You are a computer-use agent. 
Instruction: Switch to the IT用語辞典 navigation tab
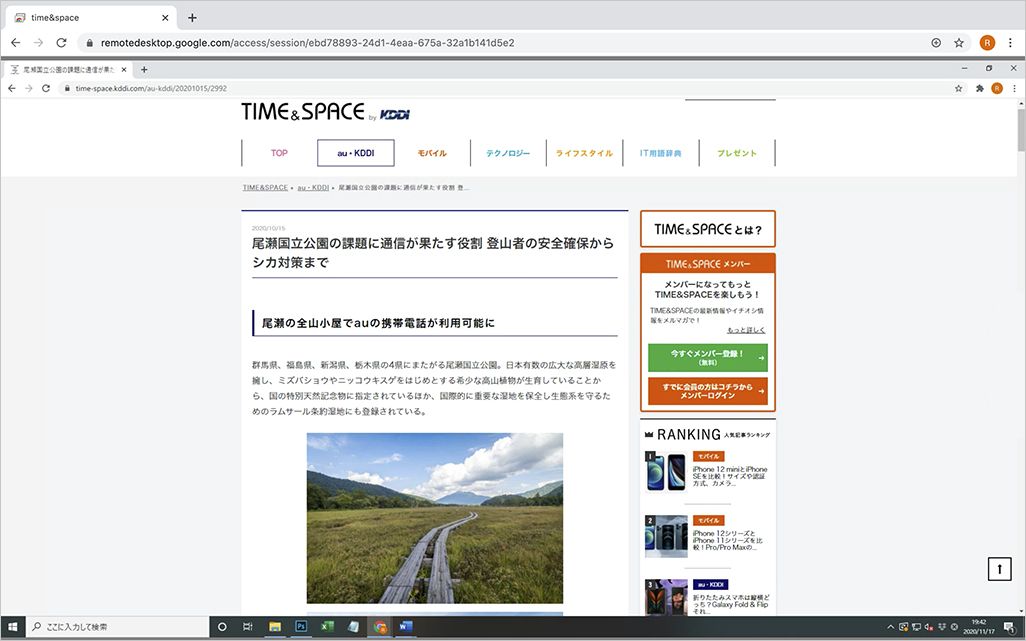tap(661, 153)
